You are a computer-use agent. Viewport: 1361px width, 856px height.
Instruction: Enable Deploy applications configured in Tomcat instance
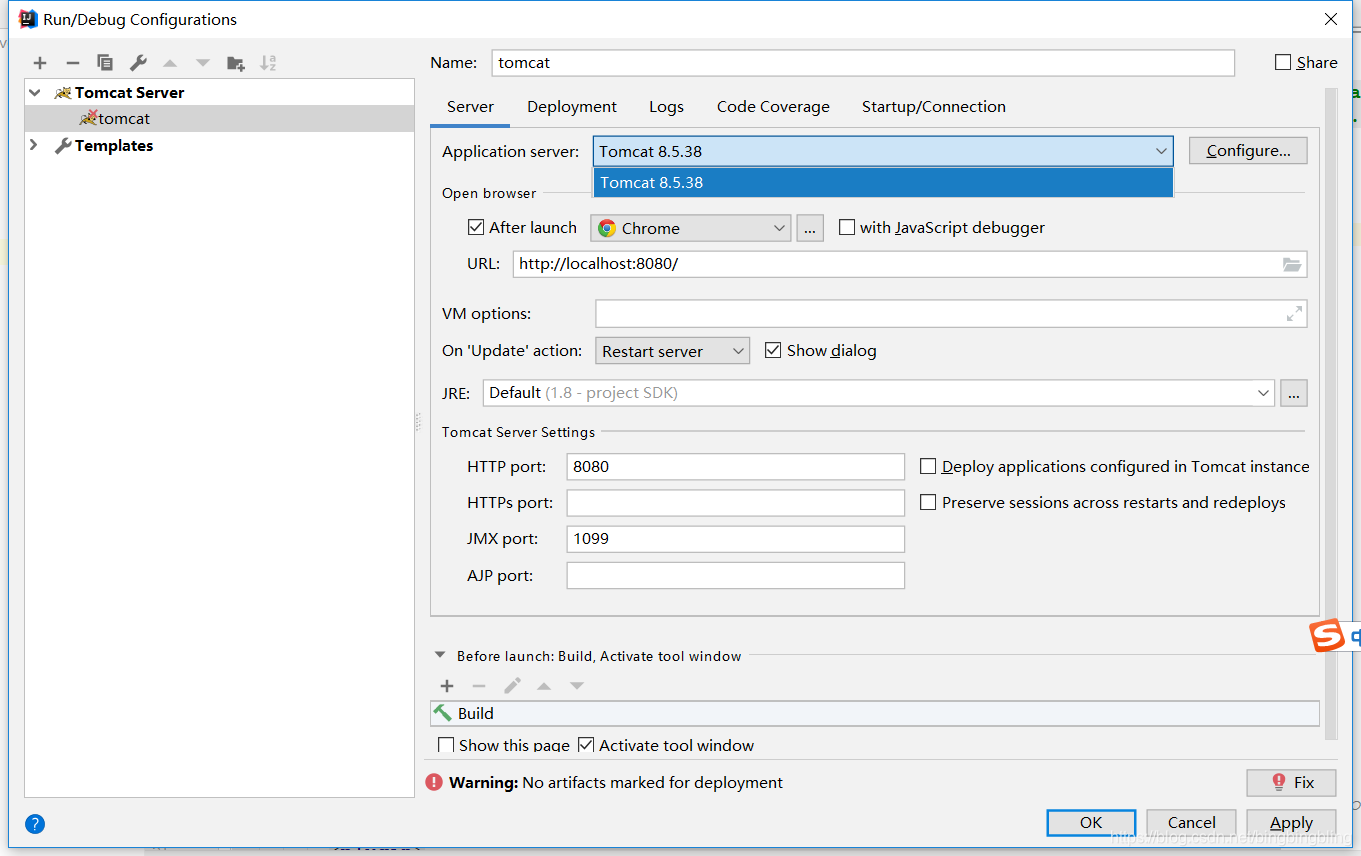pos(928,466)
